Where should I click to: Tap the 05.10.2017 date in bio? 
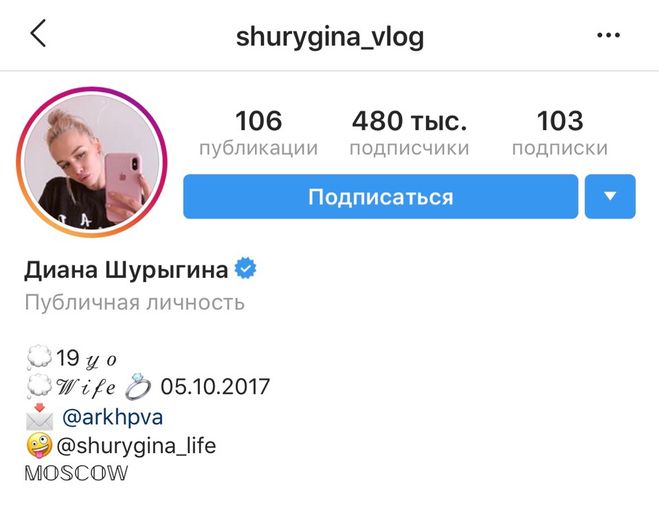(215, 387)
